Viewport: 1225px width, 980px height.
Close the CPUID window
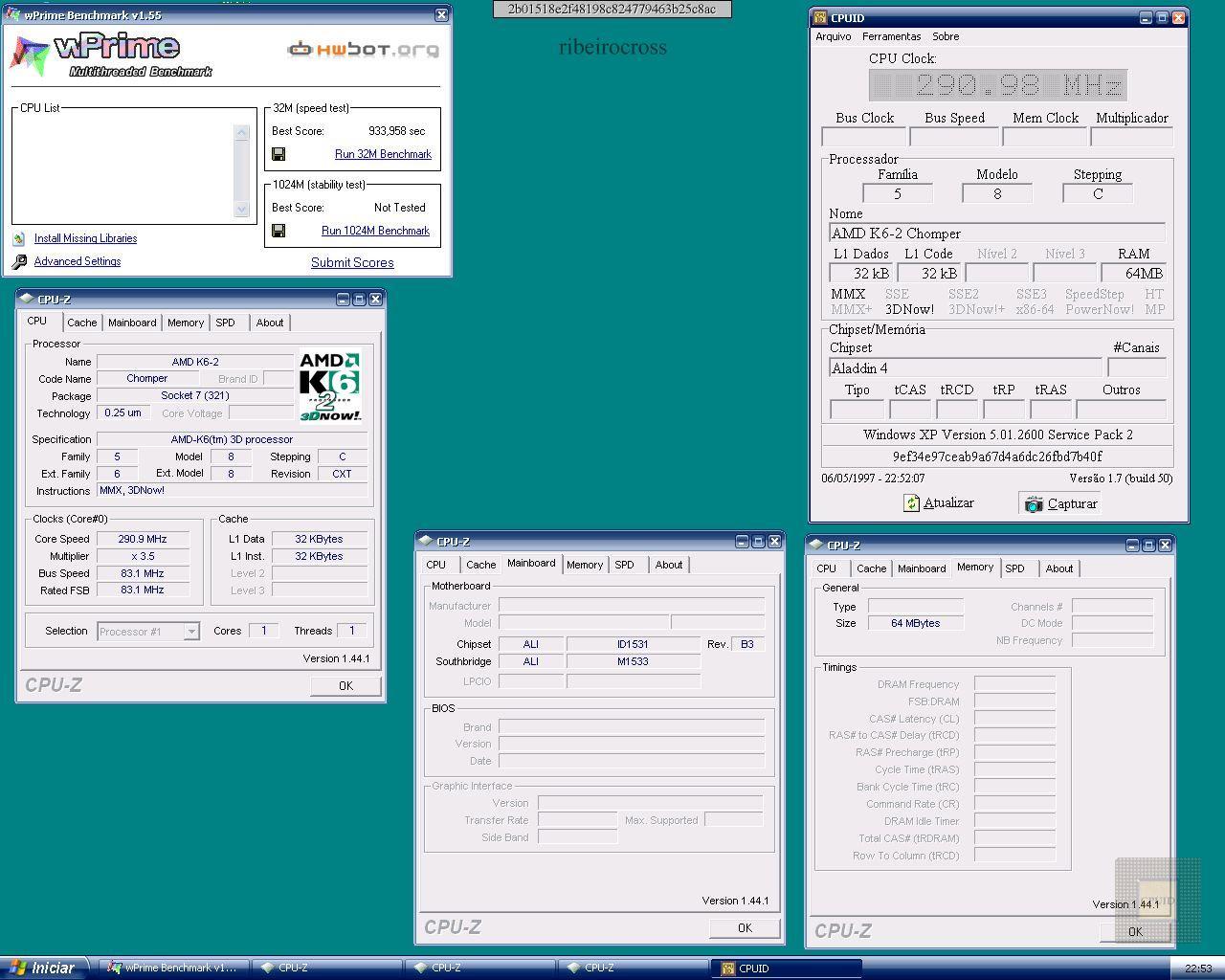point(1179,17)
